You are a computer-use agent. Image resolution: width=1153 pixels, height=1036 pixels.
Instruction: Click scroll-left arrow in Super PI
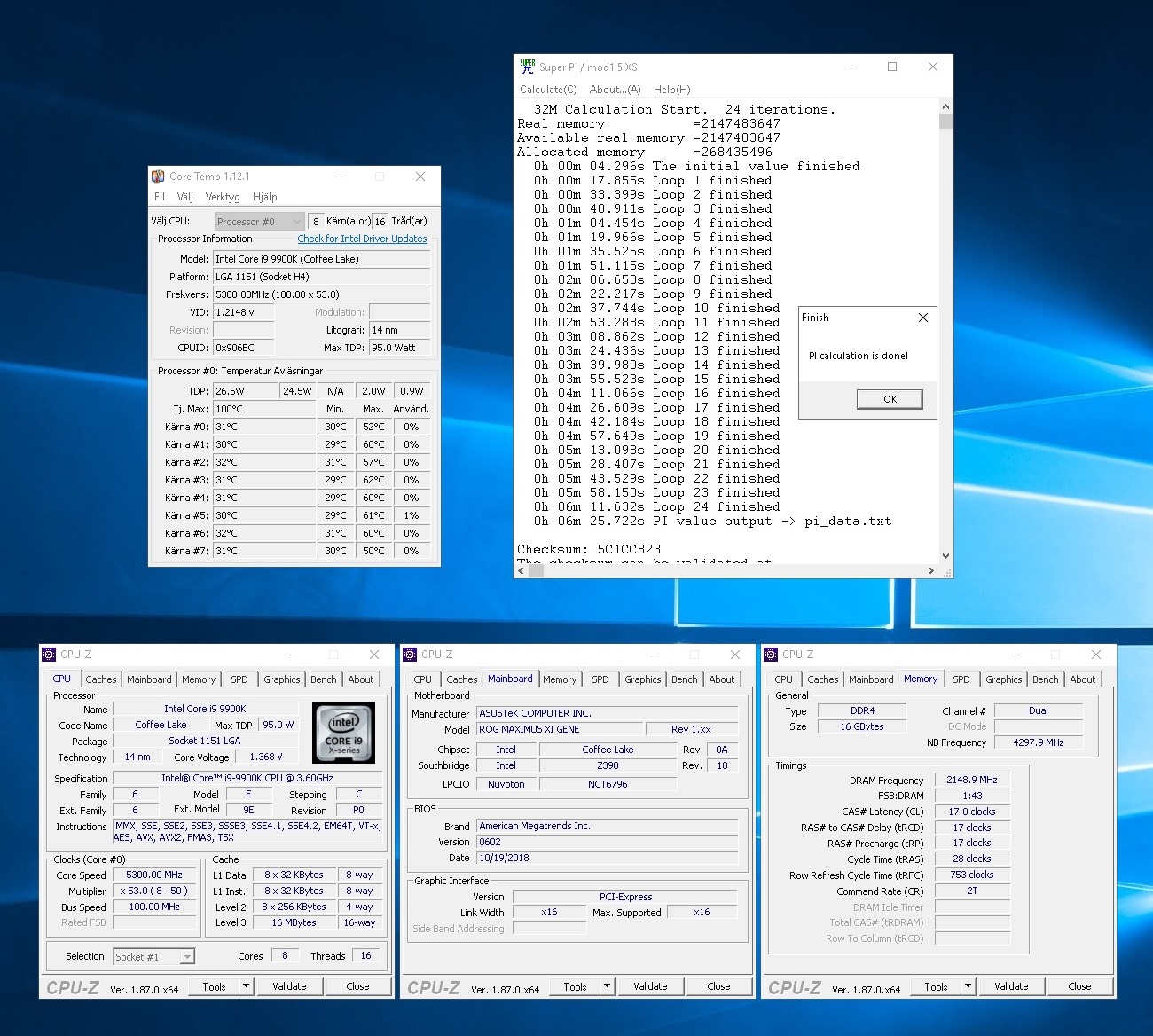(x=521, y=570)
